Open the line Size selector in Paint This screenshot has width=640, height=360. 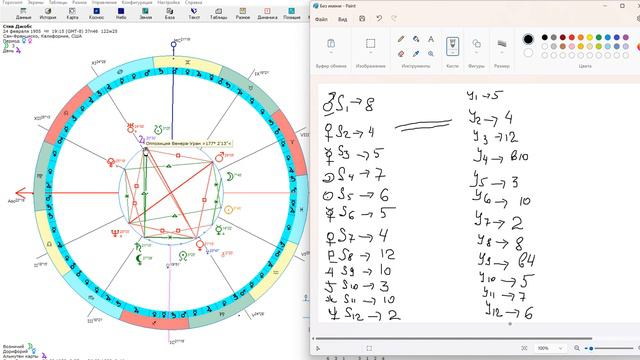[502, 43]
